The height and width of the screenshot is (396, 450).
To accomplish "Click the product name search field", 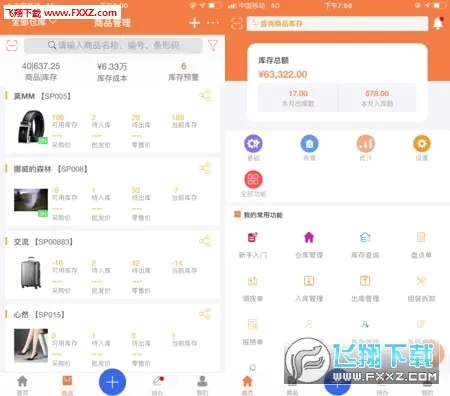I will click(x=113, y=45).
